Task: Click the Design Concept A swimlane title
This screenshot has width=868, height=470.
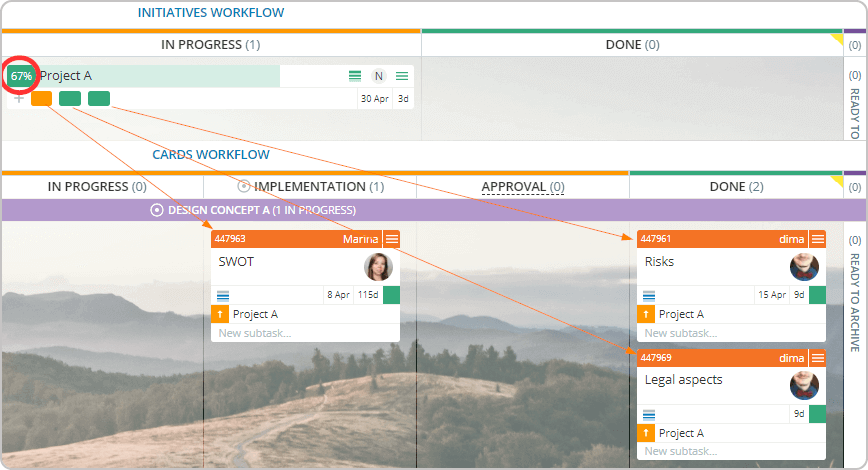Action: pyautogui.click(x=262, y=210)
